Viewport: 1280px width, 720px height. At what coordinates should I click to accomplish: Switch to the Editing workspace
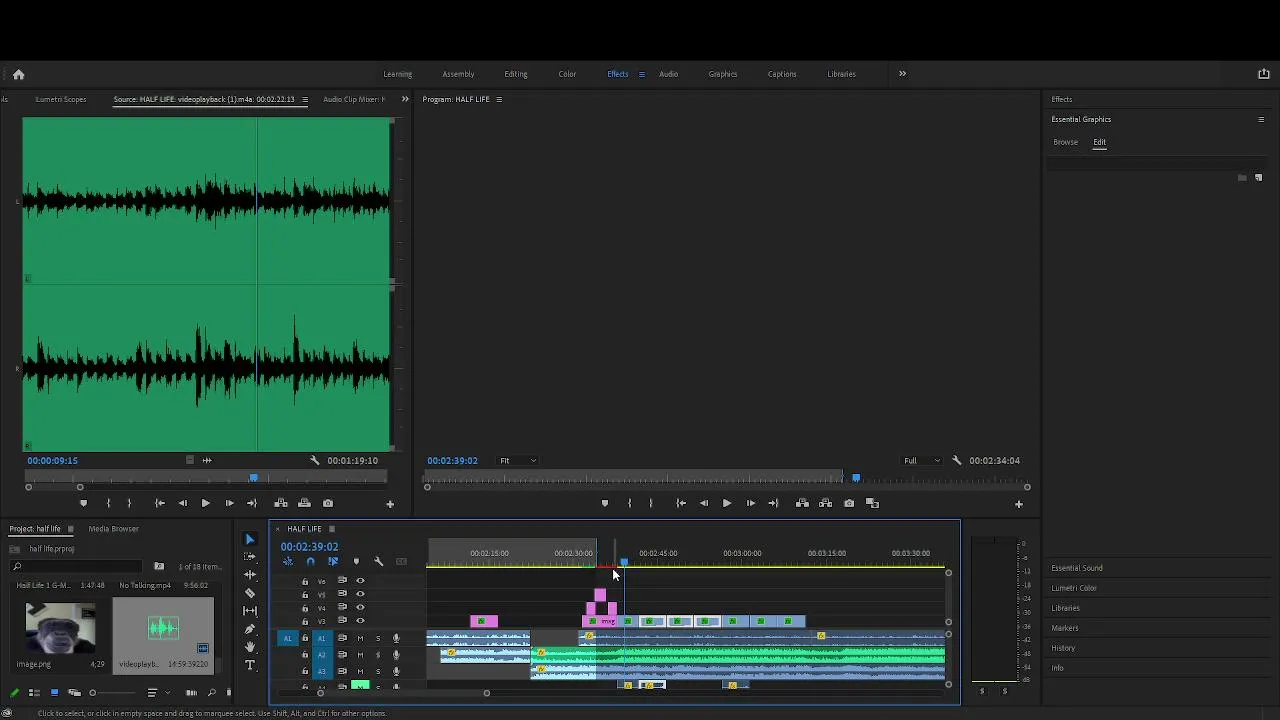click(516, 74)
